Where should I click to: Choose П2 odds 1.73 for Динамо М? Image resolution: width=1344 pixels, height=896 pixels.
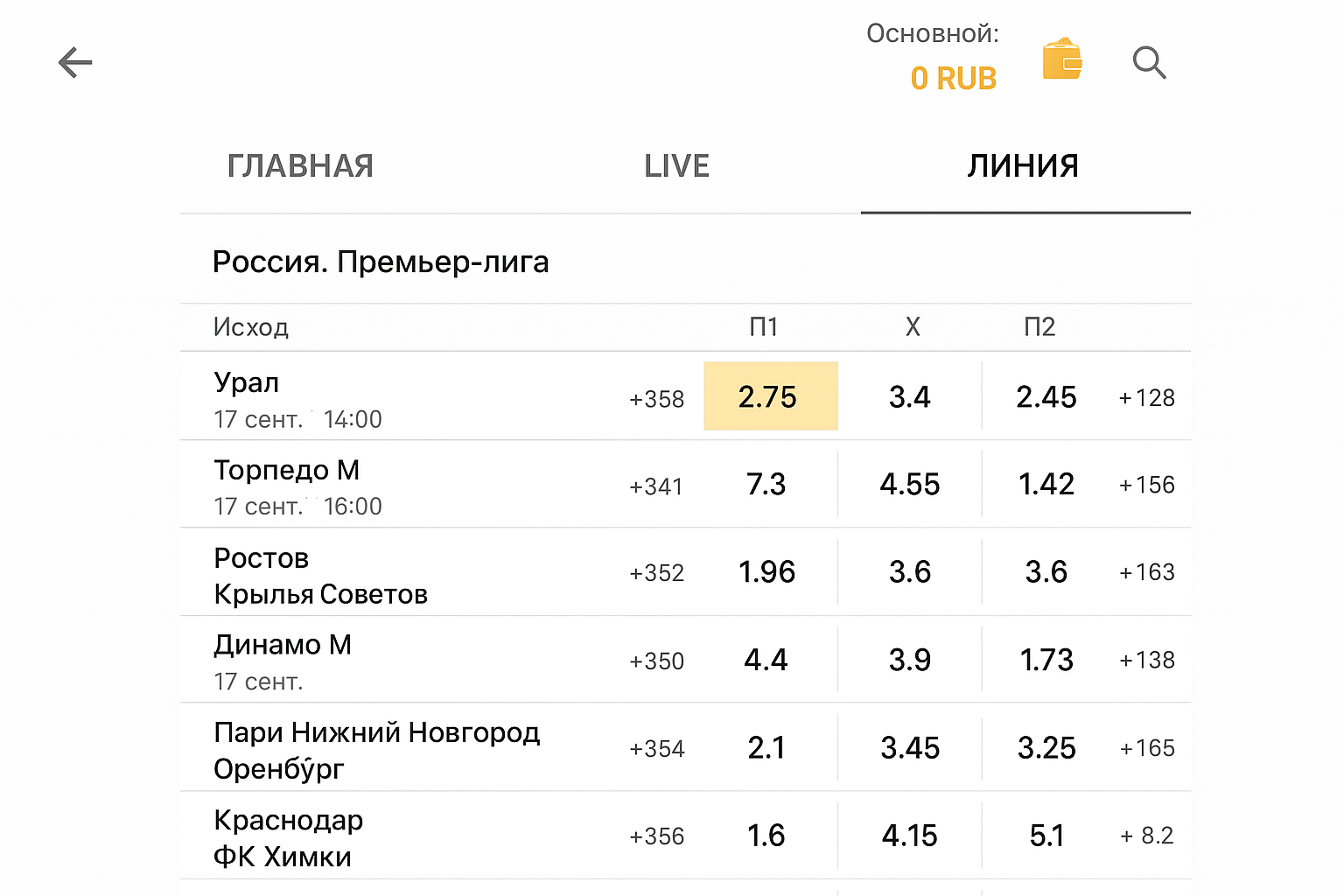[x=1046, y=660]
